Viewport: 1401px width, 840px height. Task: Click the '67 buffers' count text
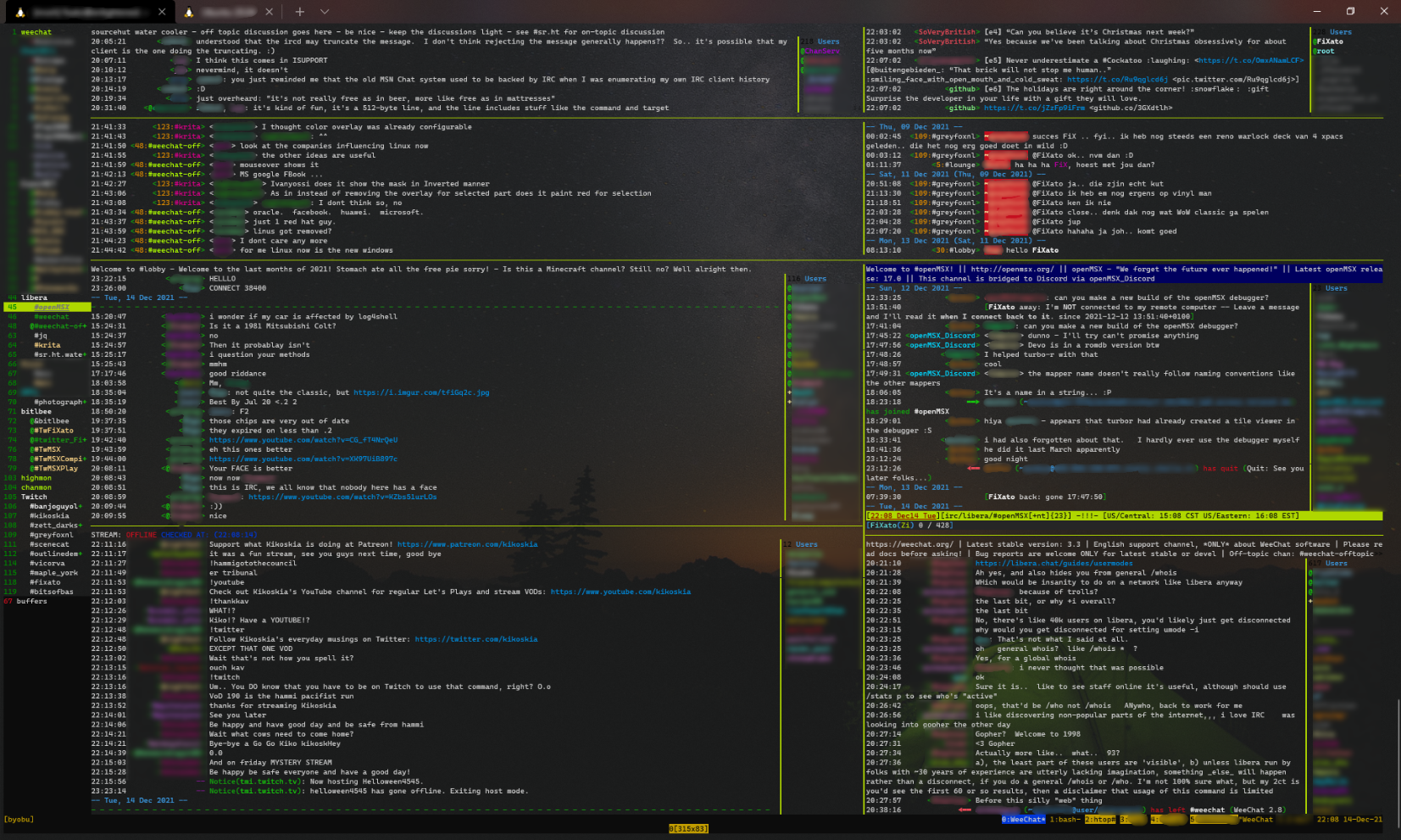(x=25, y=601)
